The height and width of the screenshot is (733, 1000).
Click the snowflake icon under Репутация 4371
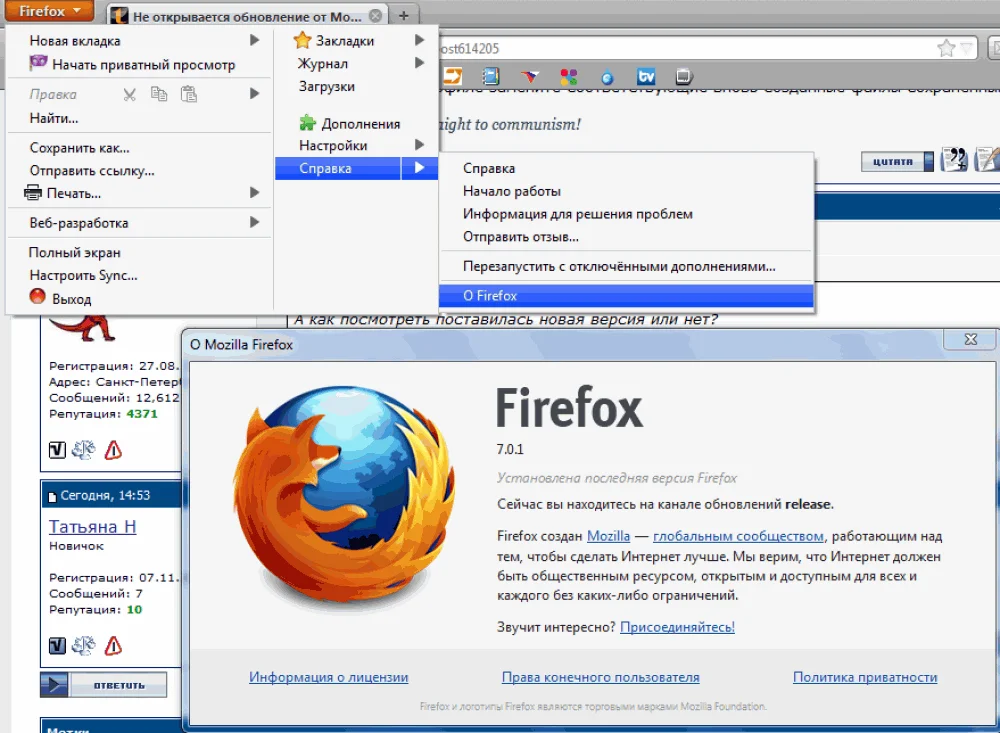(x=84, y=450)
